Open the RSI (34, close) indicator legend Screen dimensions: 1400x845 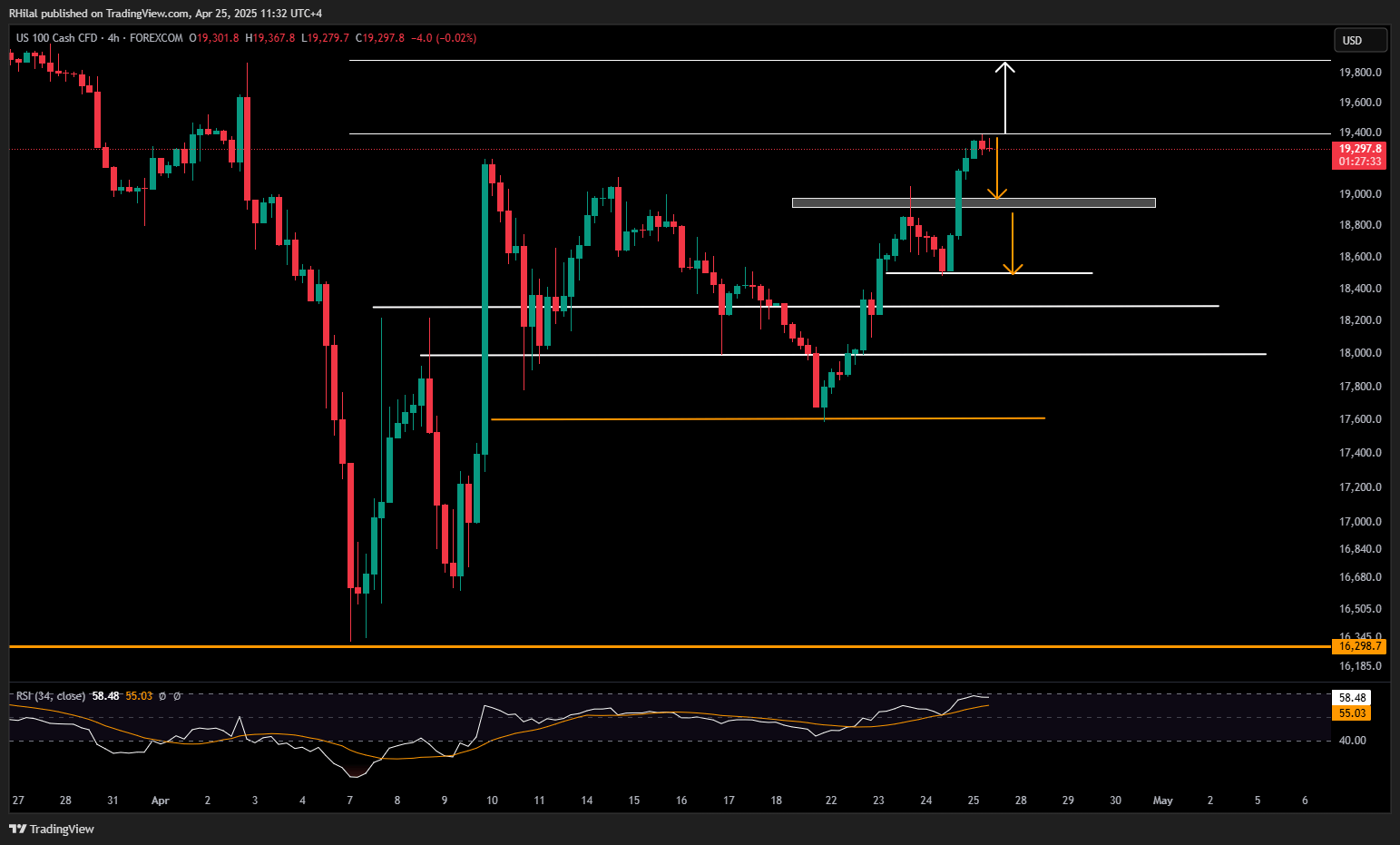[x=51, y=696]
